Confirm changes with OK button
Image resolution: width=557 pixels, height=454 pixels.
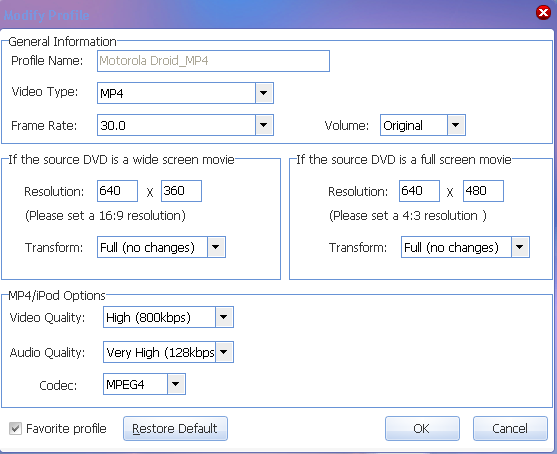click(x=422, y=428)
